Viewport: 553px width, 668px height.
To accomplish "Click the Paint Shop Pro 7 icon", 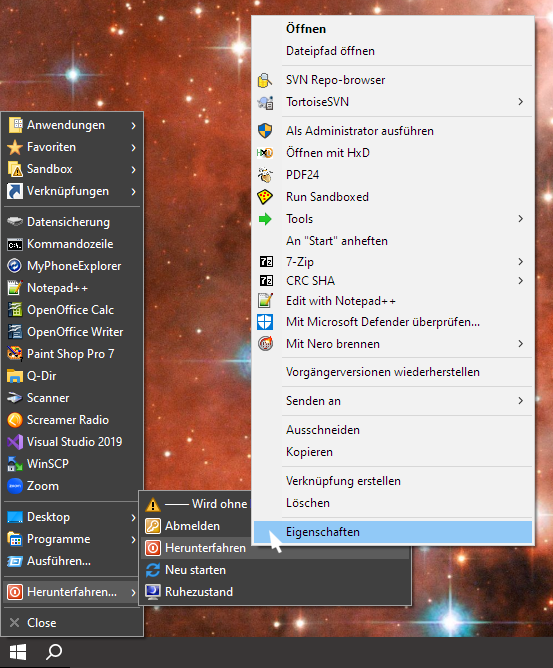I will point(15,354).
